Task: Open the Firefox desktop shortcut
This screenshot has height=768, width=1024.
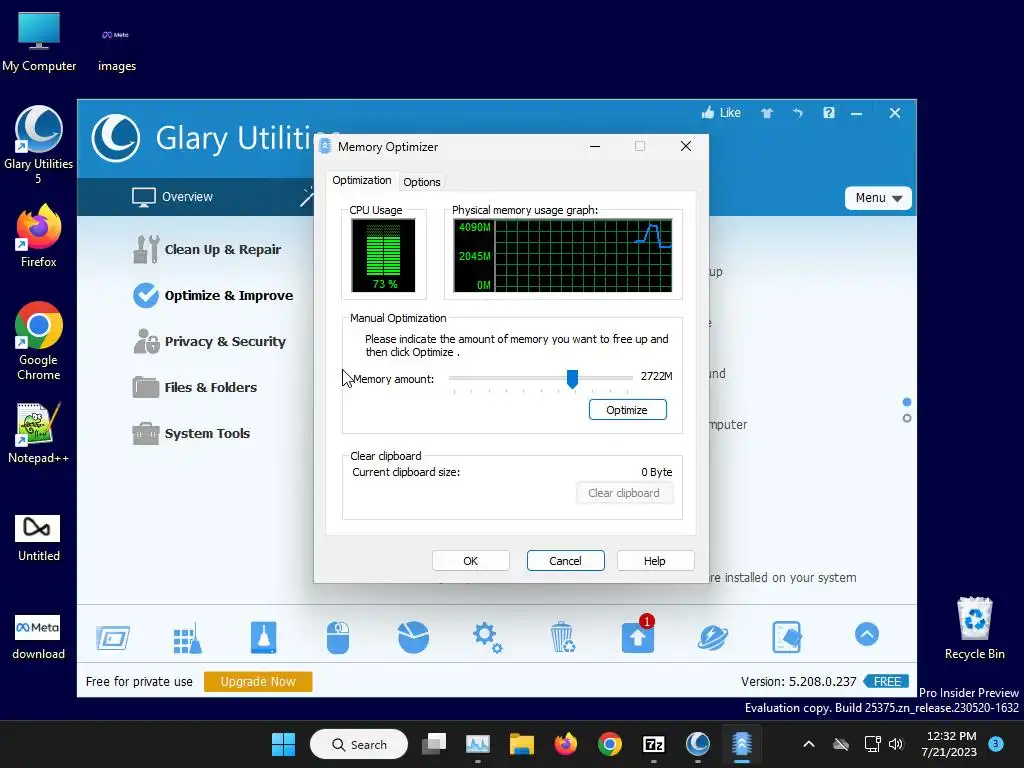Action: tap(39, 236)
